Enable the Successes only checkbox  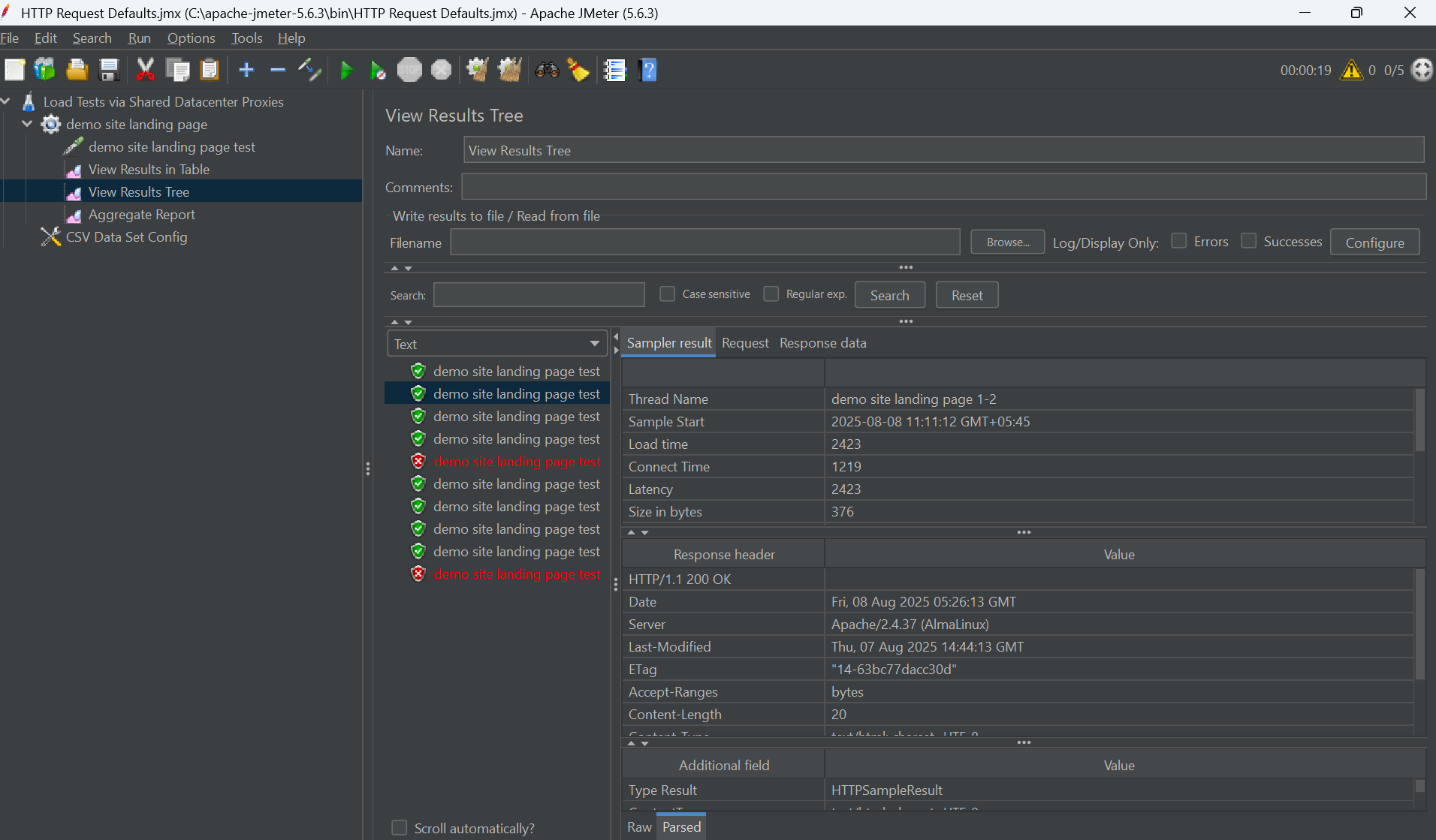1248,241
